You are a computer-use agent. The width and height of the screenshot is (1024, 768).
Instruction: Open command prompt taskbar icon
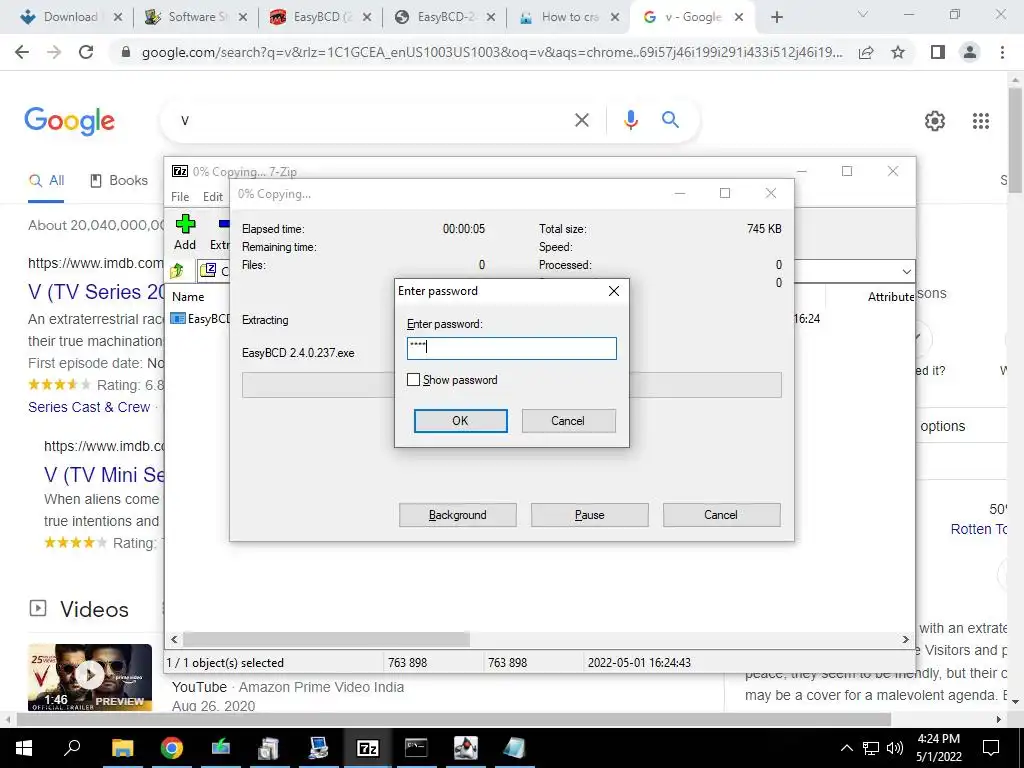pos(416,748)
